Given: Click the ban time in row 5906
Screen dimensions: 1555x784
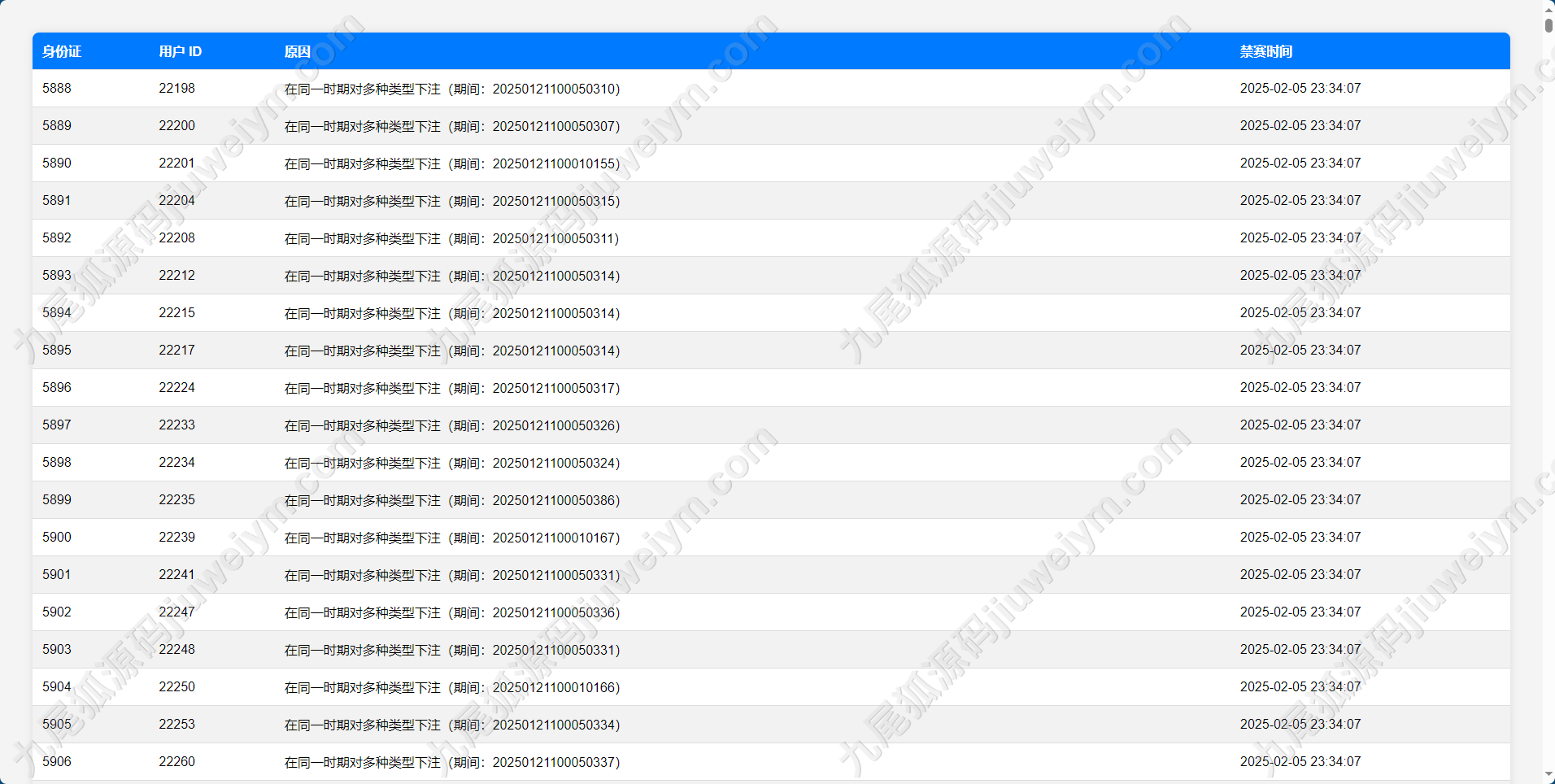Looking at the screenshot, I should pyautogui.click(x=1300, y=761).
